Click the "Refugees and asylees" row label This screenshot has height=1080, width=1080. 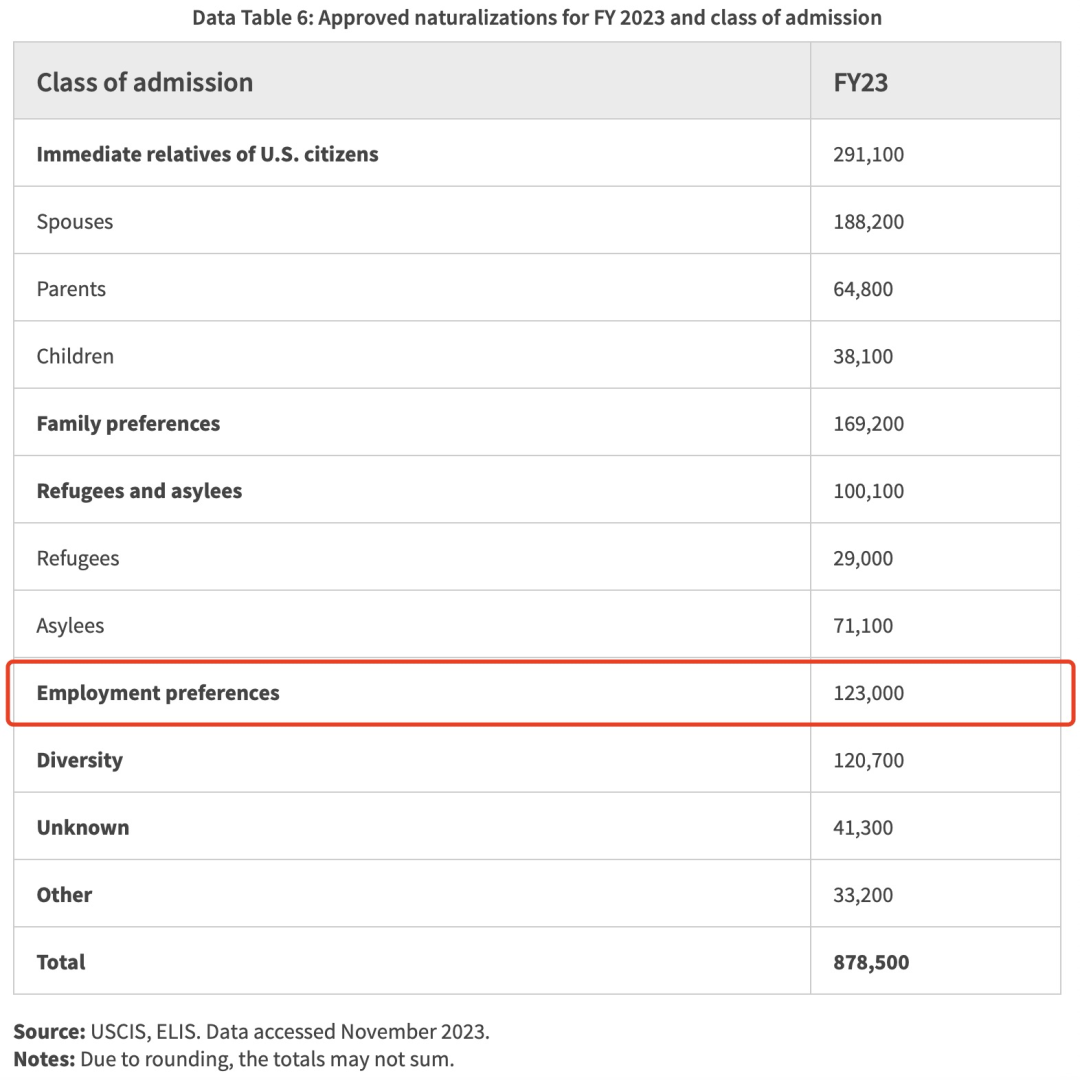139,491
